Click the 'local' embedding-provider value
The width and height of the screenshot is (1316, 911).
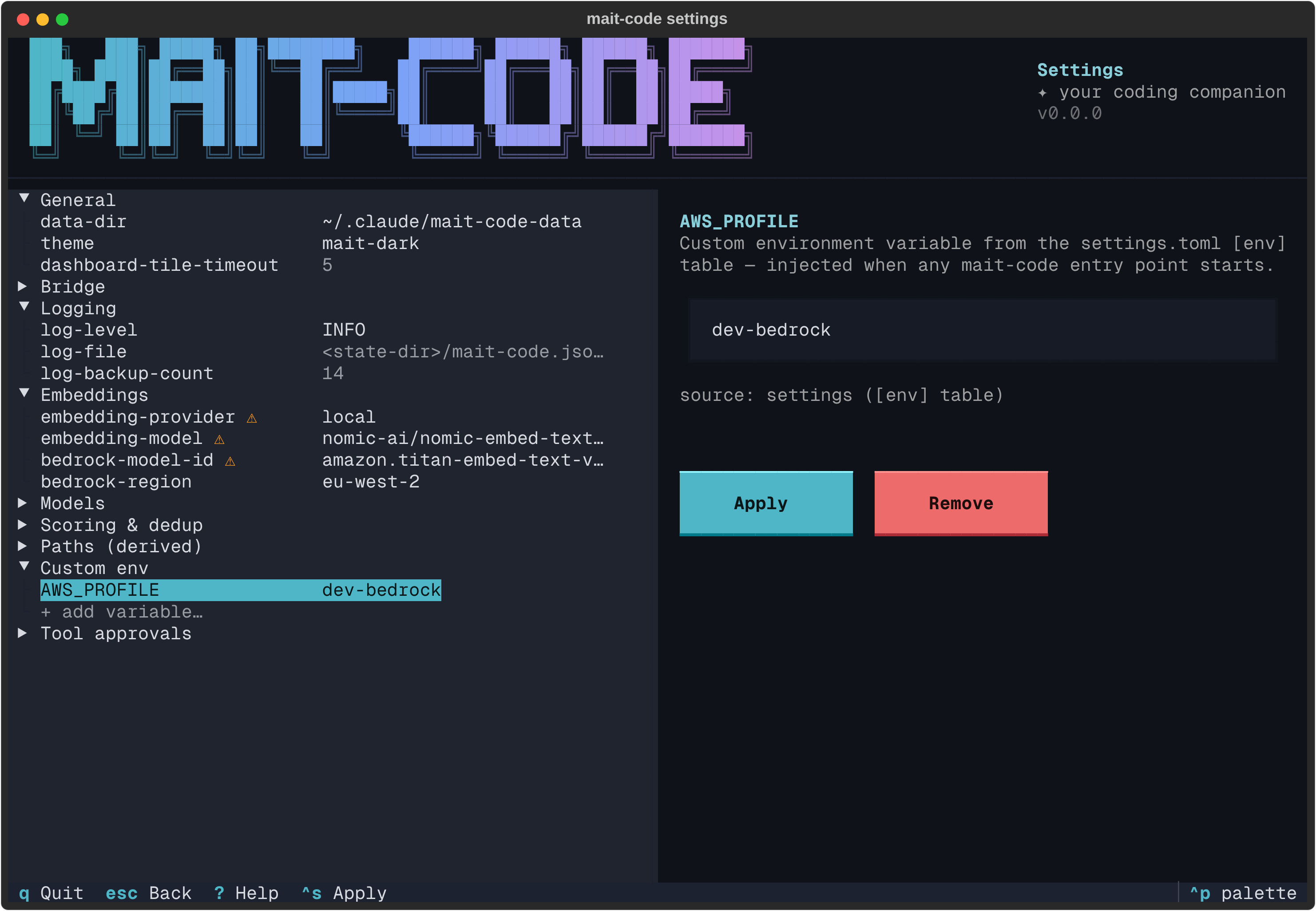[349, 417]
